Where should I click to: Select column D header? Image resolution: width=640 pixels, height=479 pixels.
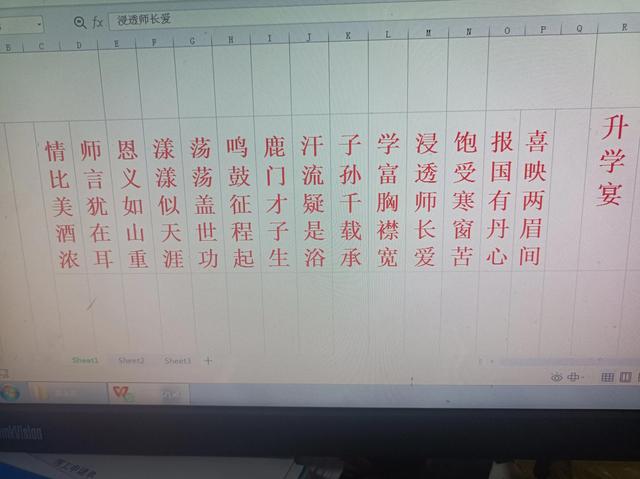point(79,45)
